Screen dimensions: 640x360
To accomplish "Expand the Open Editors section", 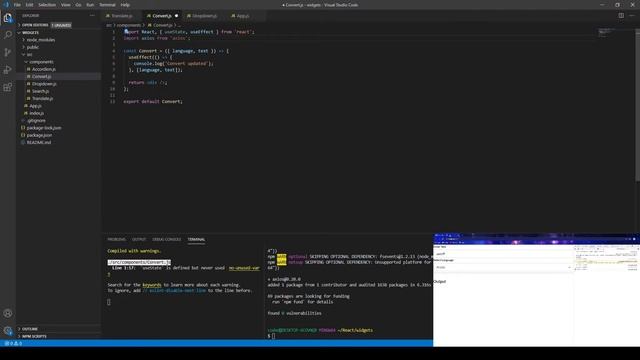I will pos(35,25).
